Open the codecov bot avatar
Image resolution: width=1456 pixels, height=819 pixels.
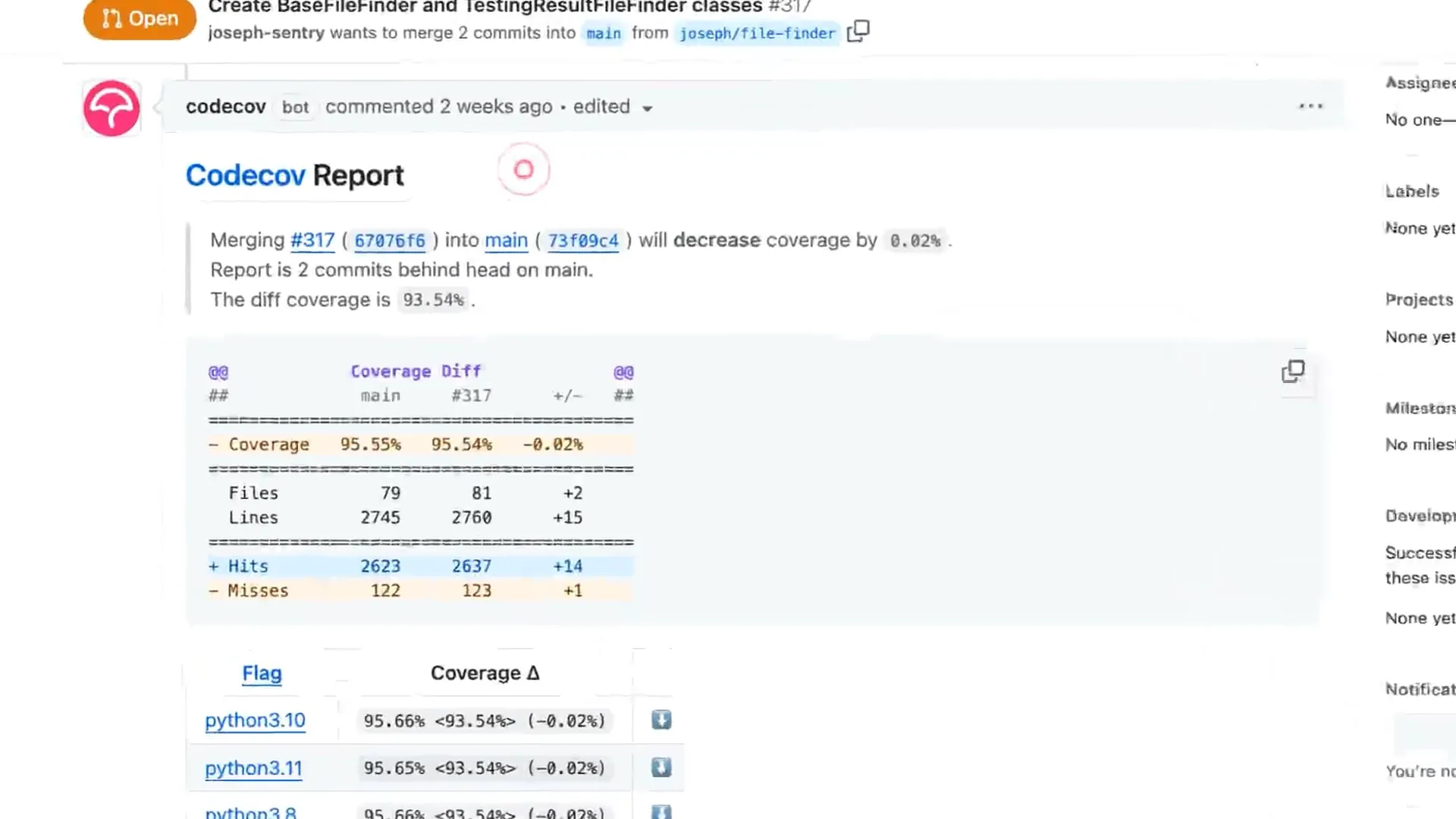pyautogui.click(x=111, y=108)
